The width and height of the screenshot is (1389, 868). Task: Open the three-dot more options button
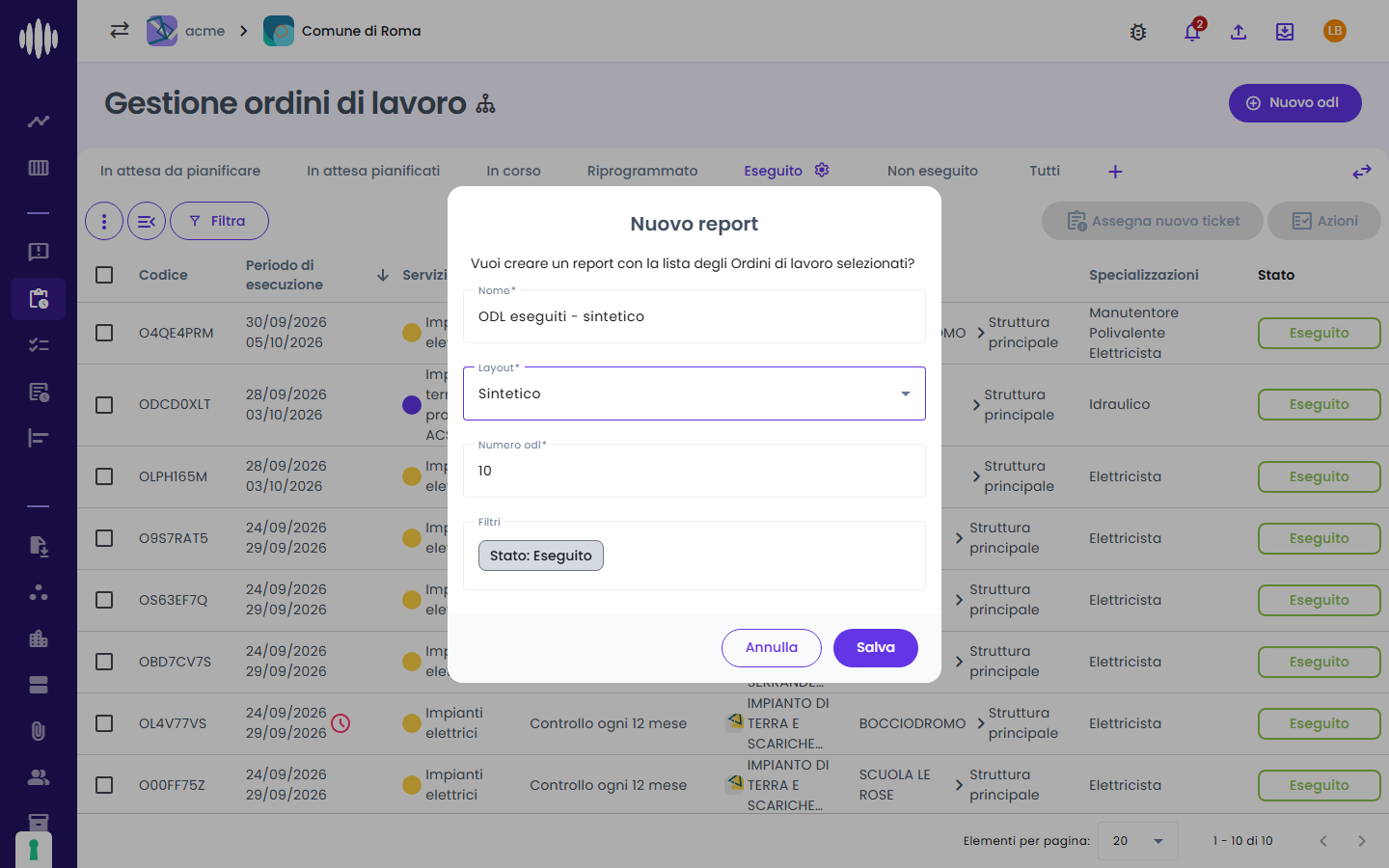point(104,221)
